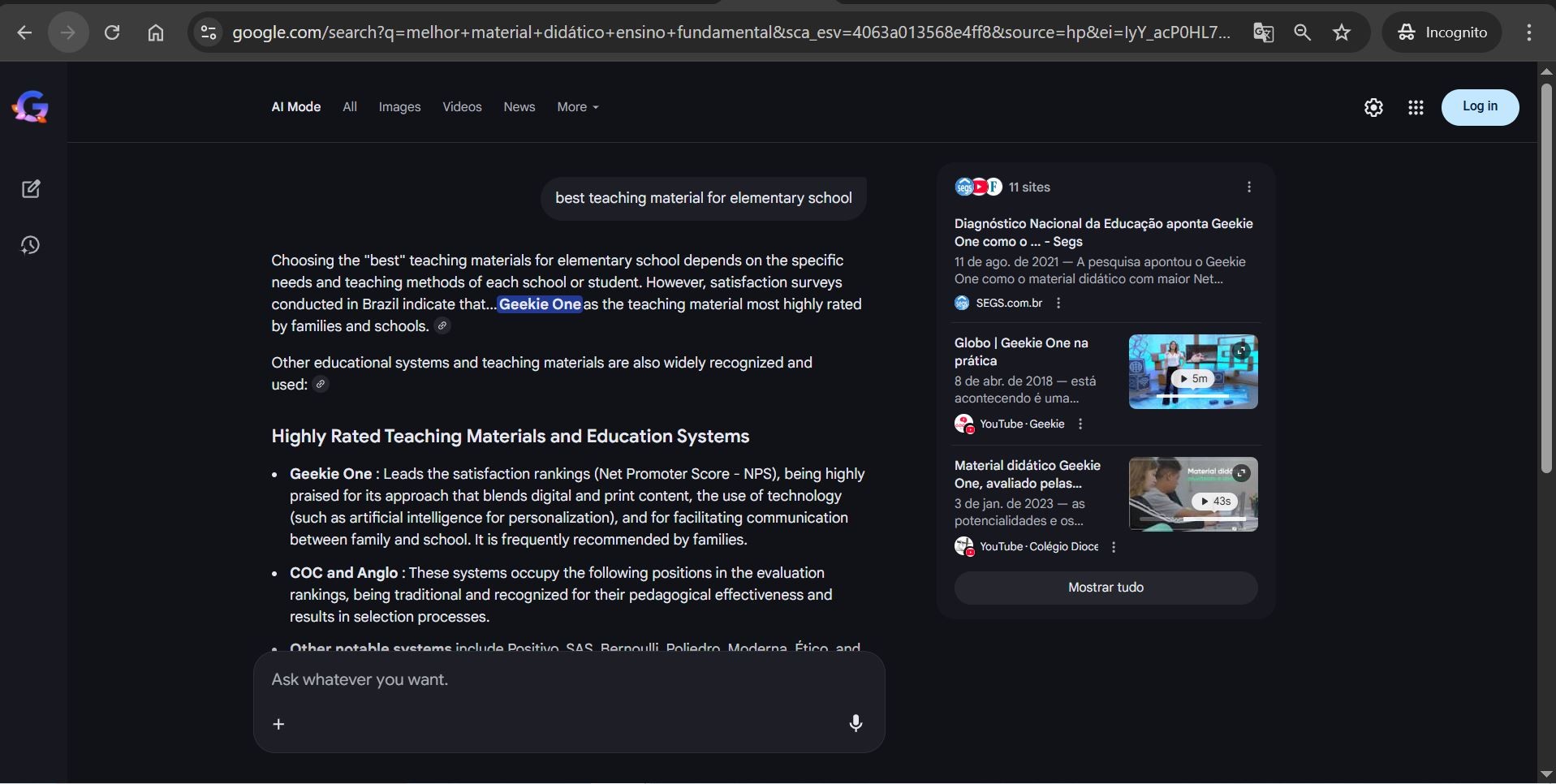Reload the current page
Screen dimensions: 1556x784
(x=112, y=32)
